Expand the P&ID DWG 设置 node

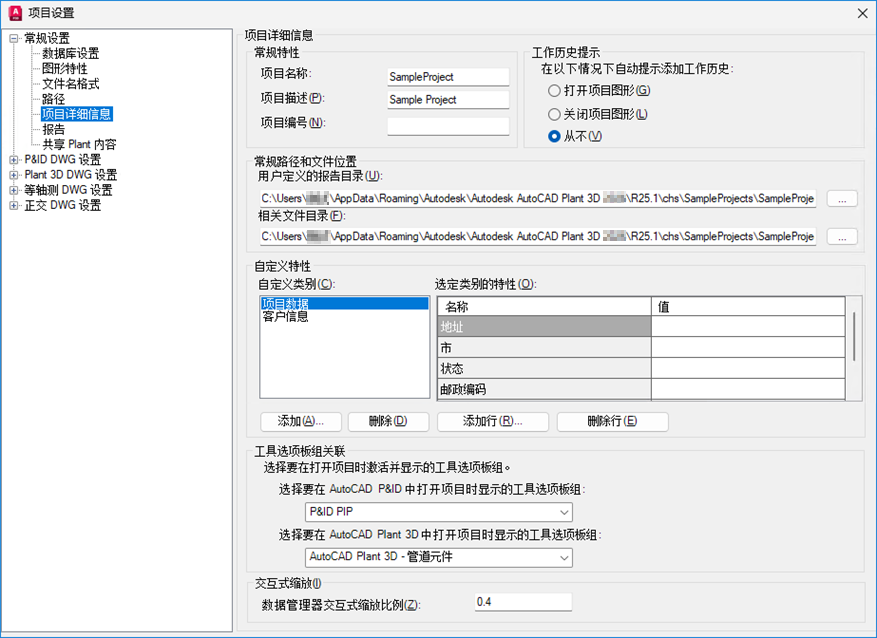pyautogui.click(x=14, y=160)
